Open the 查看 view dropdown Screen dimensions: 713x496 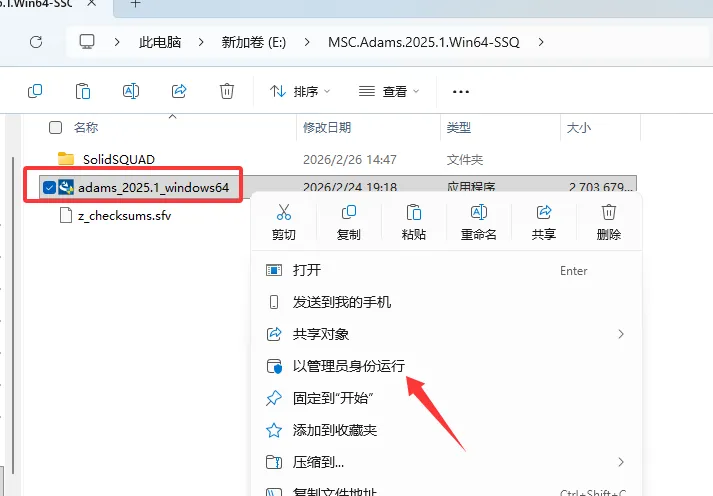pos(389,91)
